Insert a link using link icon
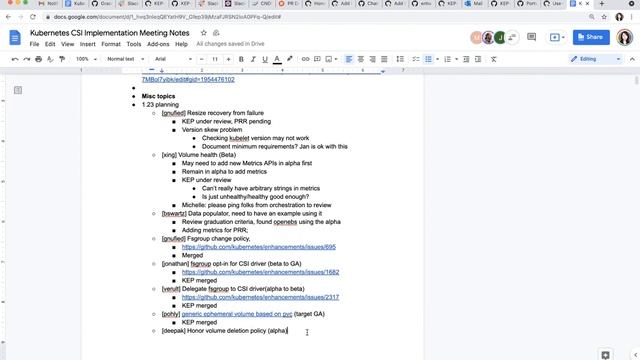 click(305, 59)
